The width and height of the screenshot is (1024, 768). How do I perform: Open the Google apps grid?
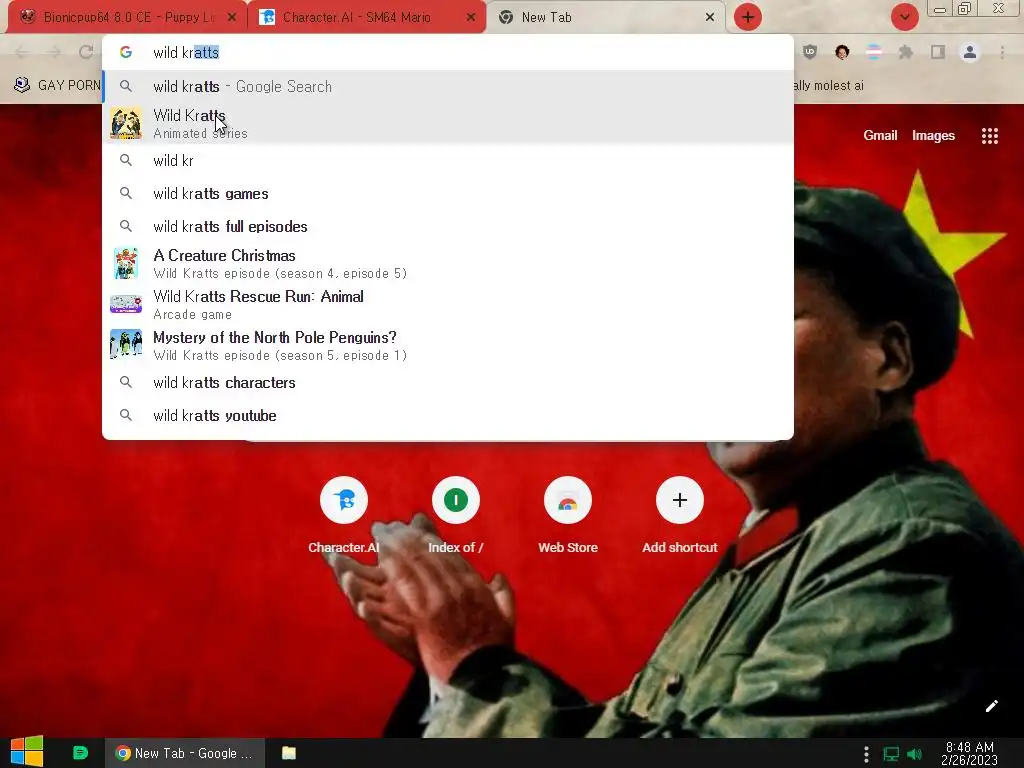tap(989, 136)
